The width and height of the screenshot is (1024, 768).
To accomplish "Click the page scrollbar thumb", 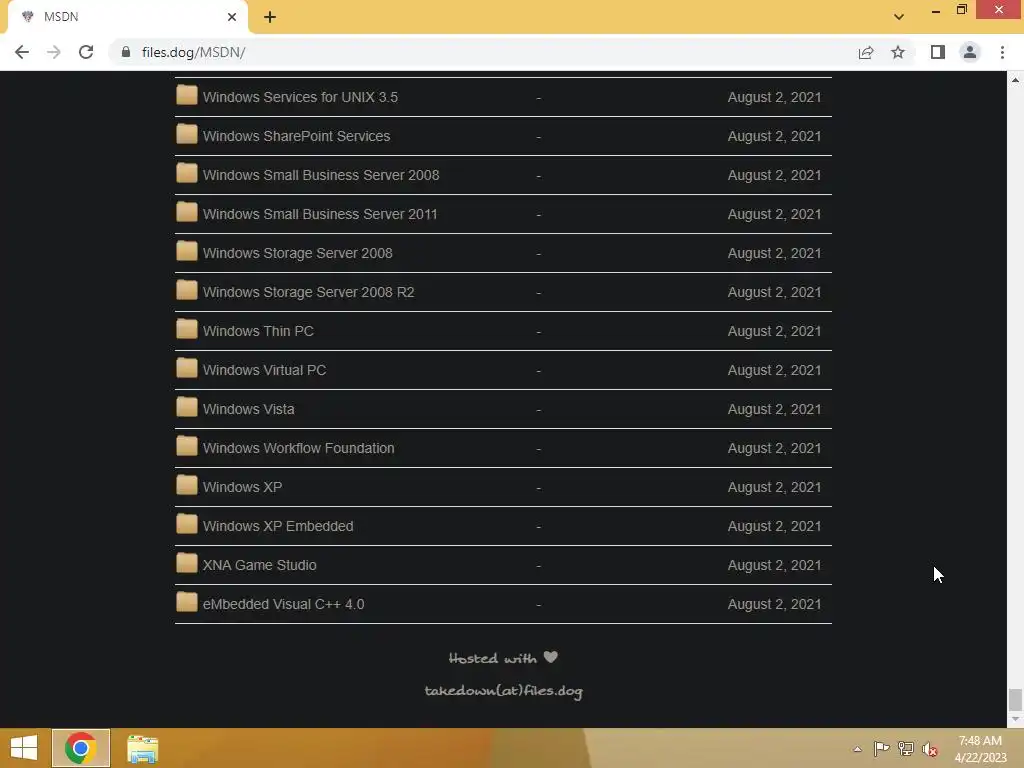I will pyautogui.click(x=1015, y=700).
